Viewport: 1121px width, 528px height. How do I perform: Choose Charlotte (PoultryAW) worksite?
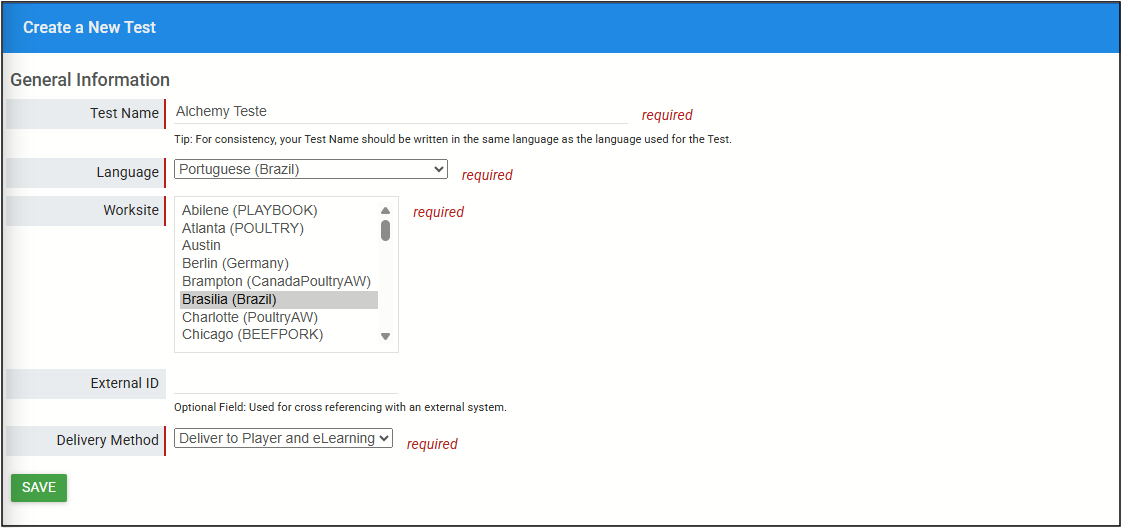pos(250,317)
